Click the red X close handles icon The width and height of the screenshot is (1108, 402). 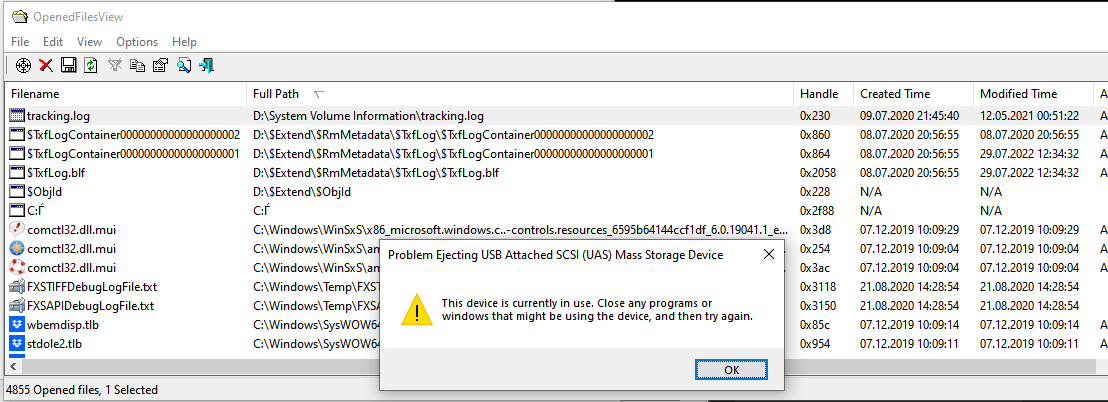pyautogui.click(x=46, y=65)
